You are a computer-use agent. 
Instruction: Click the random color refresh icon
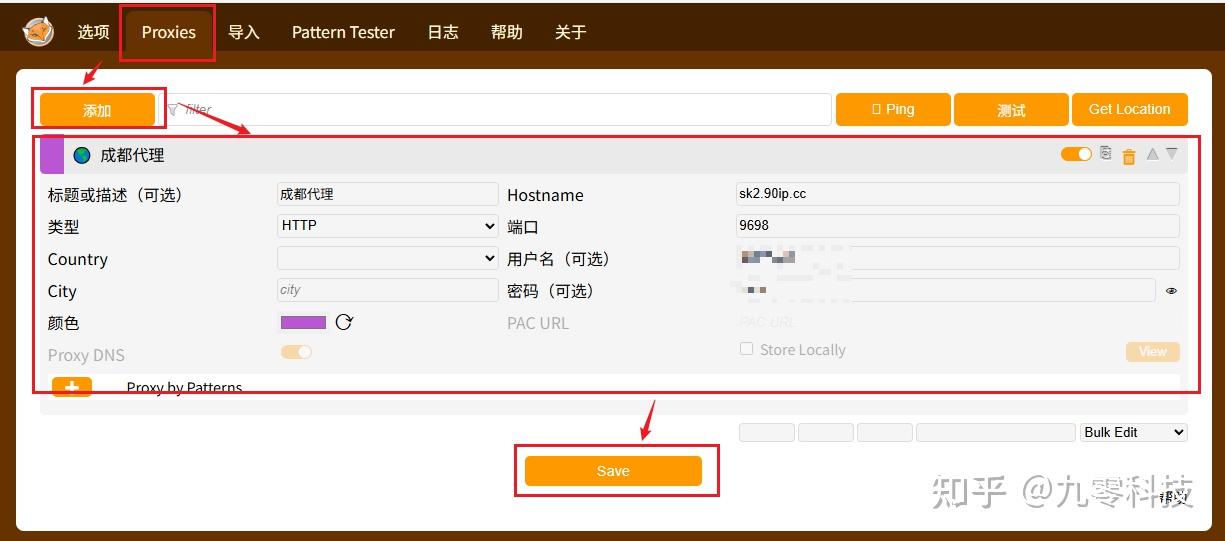(x=344, y=322)
